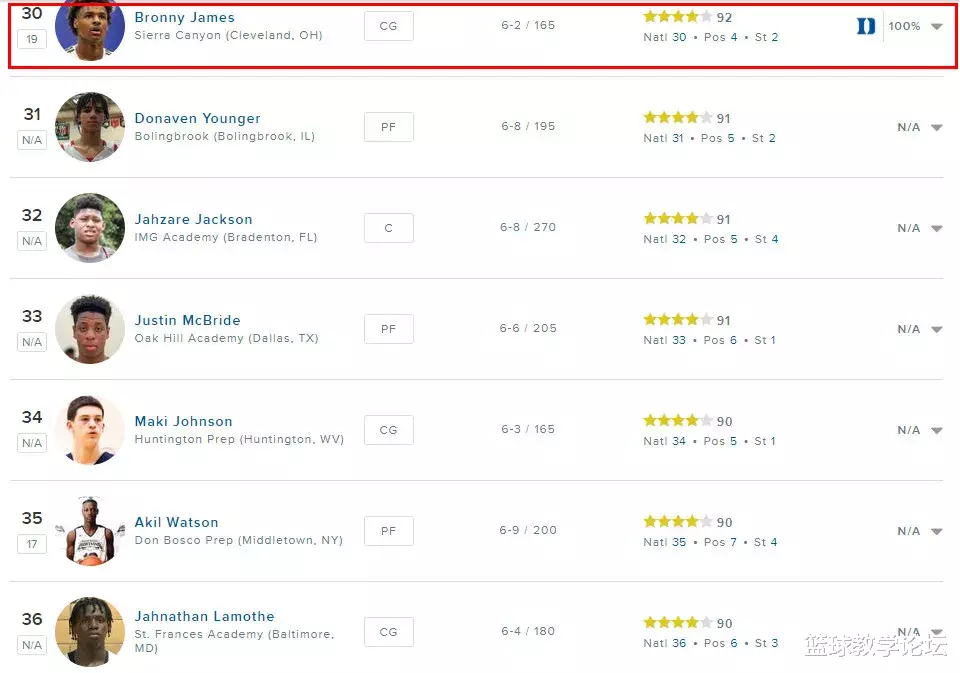Select Justin McBride's profile picture
The width and height of the screenshot is (960, 673).
89,329
